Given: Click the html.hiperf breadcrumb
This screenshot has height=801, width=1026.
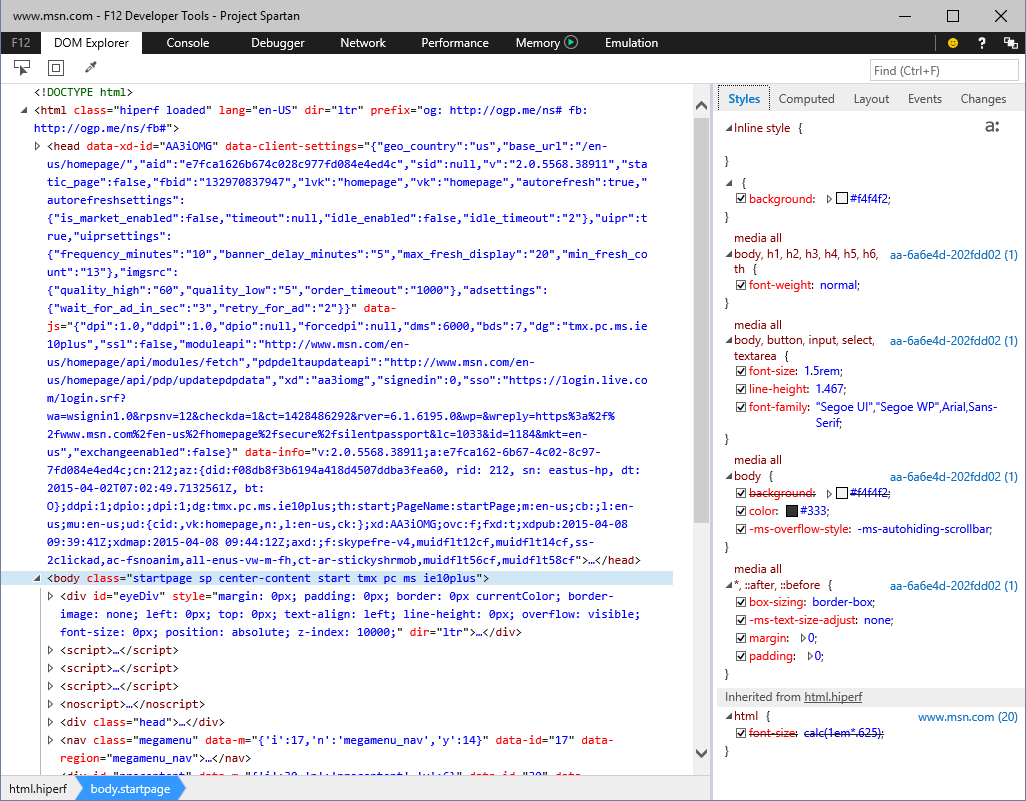Looking at the screenshot, I should (40, 789).
